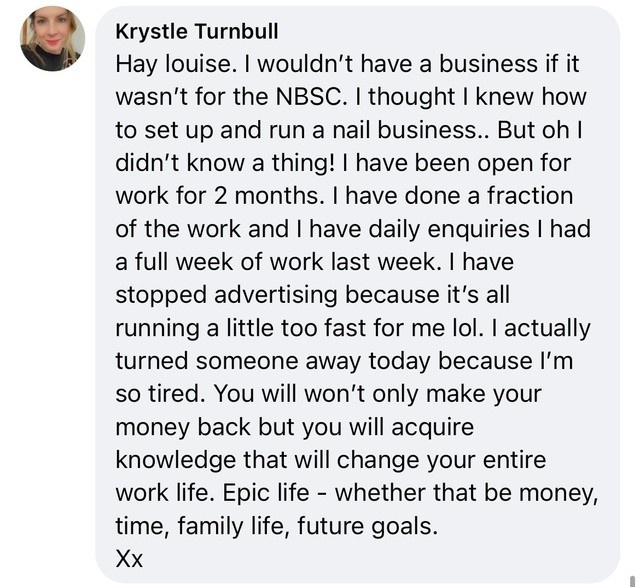This screenshot has height=587, width=640.
Task: Click the scrollbar handle at bottom right
Action: coord(633,579)
